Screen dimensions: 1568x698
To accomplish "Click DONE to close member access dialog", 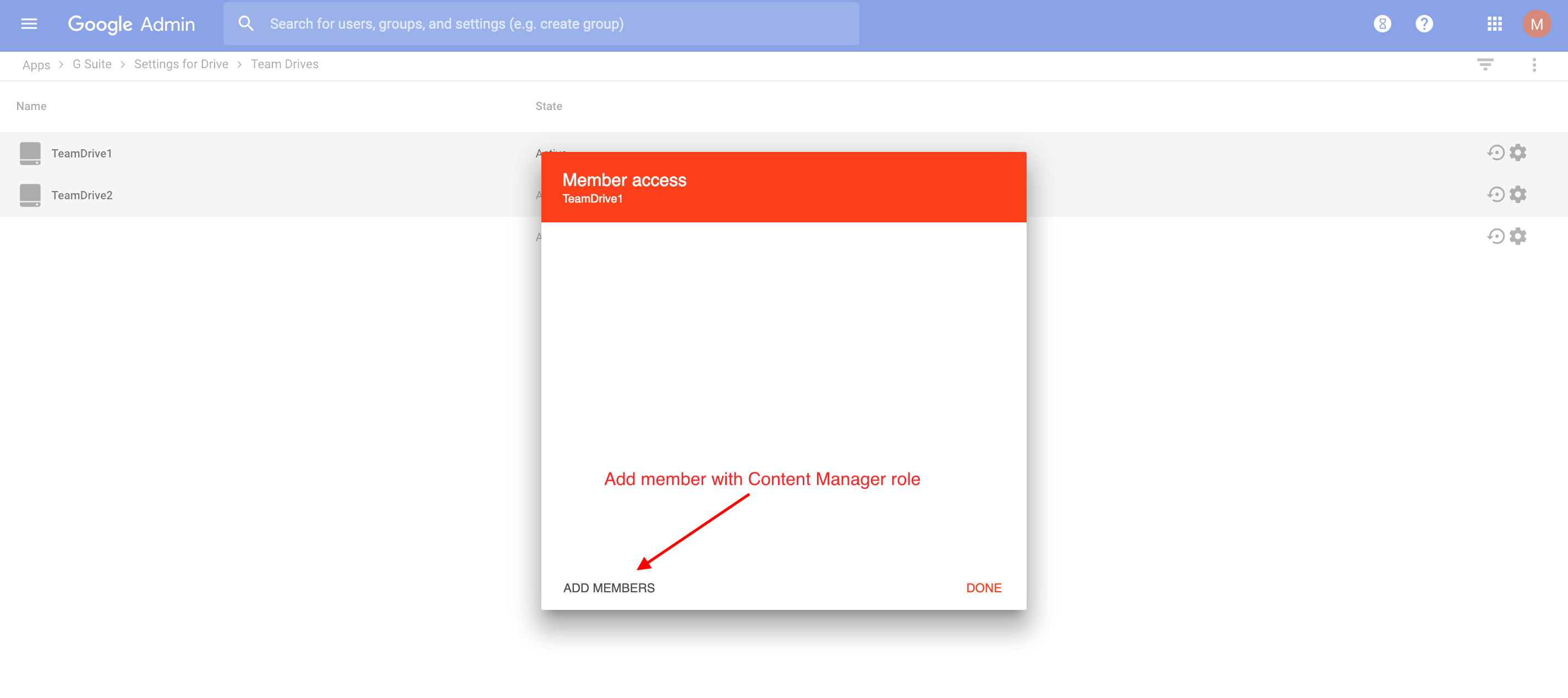I will tap(984, 587).
